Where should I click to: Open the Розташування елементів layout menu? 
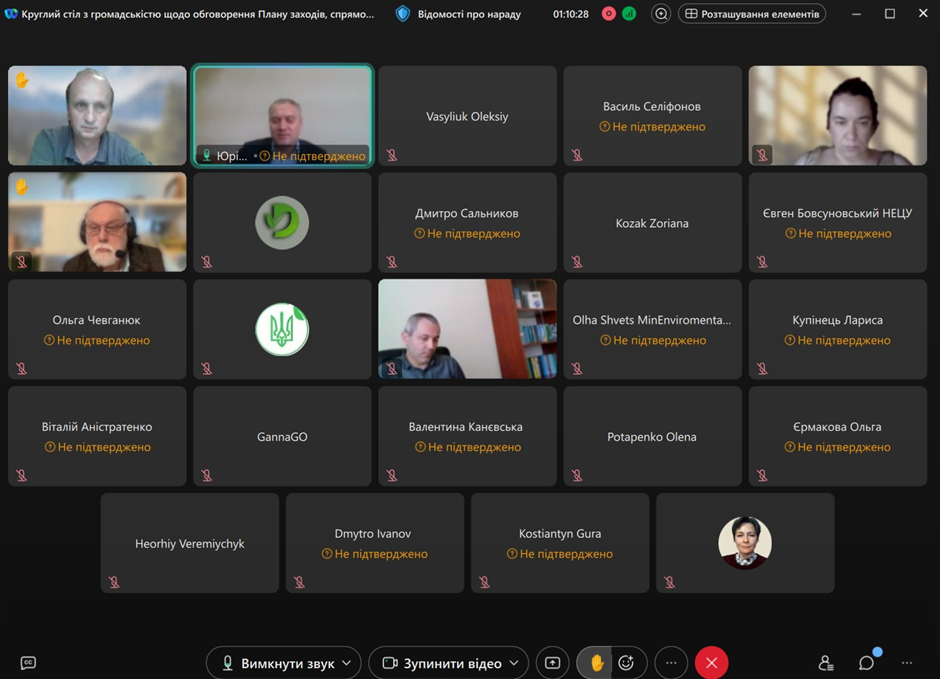point(752,14)
